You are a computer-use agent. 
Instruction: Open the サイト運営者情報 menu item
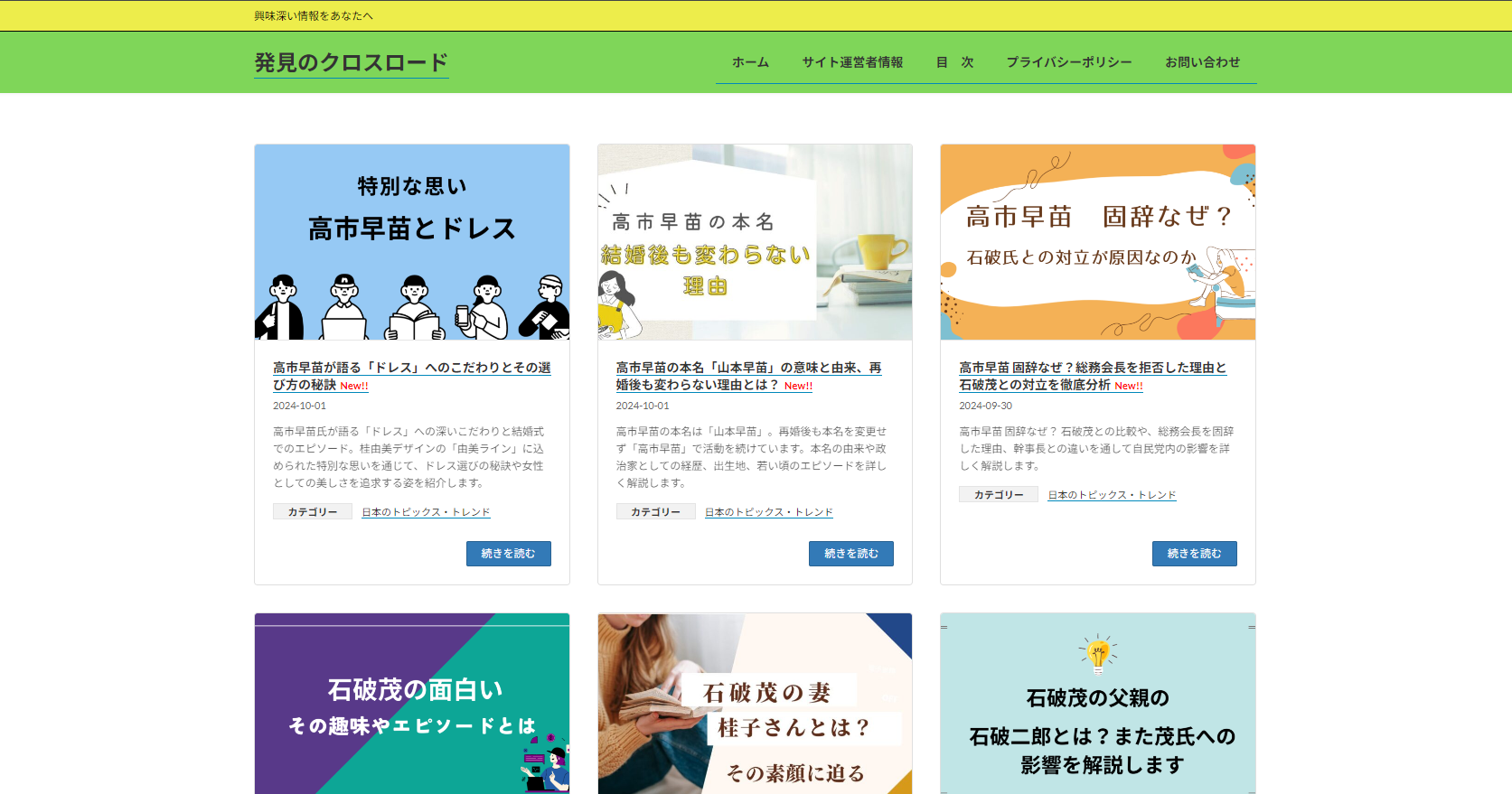click(x=852, y=62)
